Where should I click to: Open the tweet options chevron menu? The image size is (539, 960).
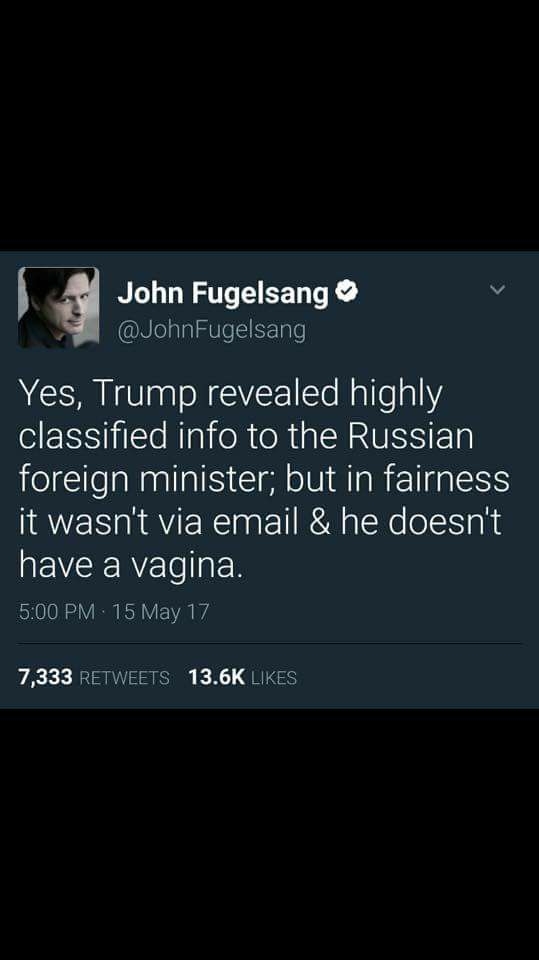click(498, 290)
